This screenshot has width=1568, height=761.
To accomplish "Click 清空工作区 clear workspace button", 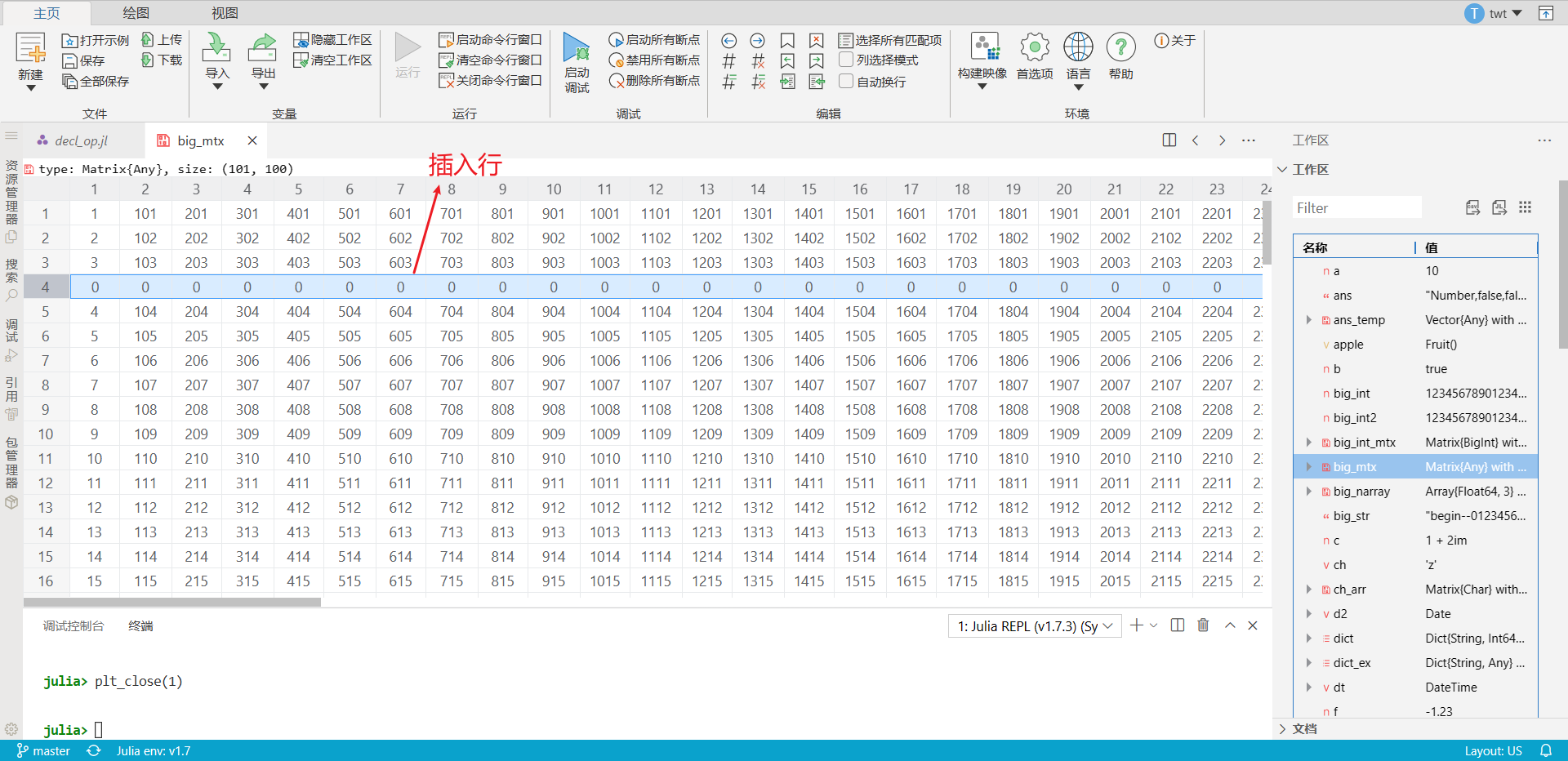I will 333,60.
